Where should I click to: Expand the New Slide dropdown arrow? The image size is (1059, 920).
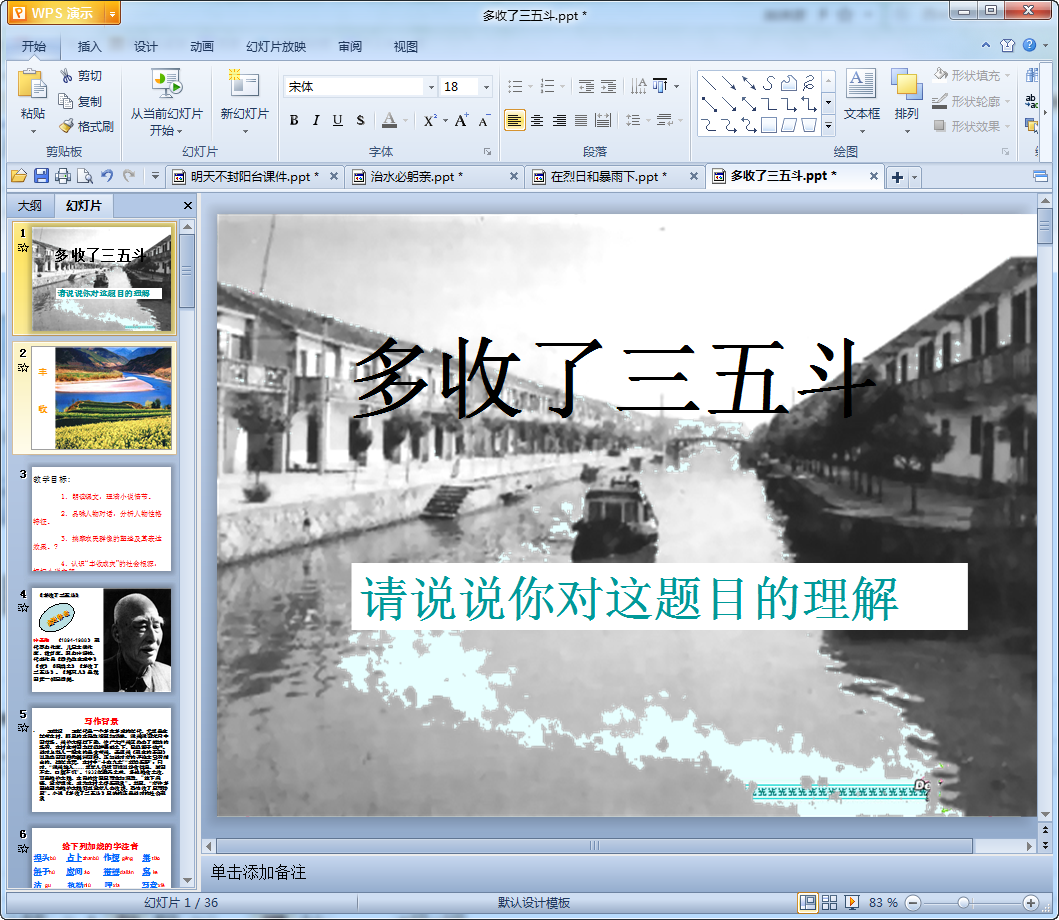pyautogui.click(x=244, y=131)
